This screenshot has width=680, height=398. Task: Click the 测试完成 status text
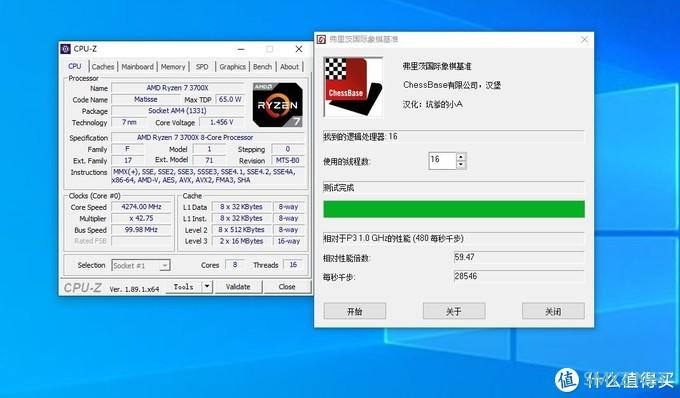(339, 188)
